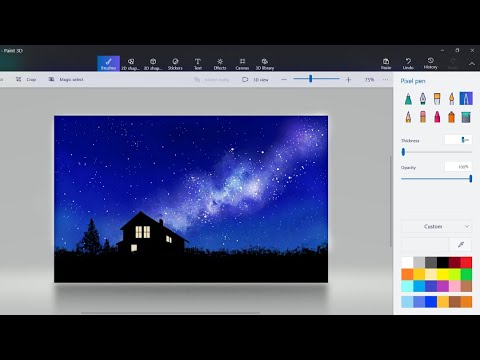Click the zoom out minus icon
Image resolution: width=480 pixels, height=360 pixels.
point(284,80)
